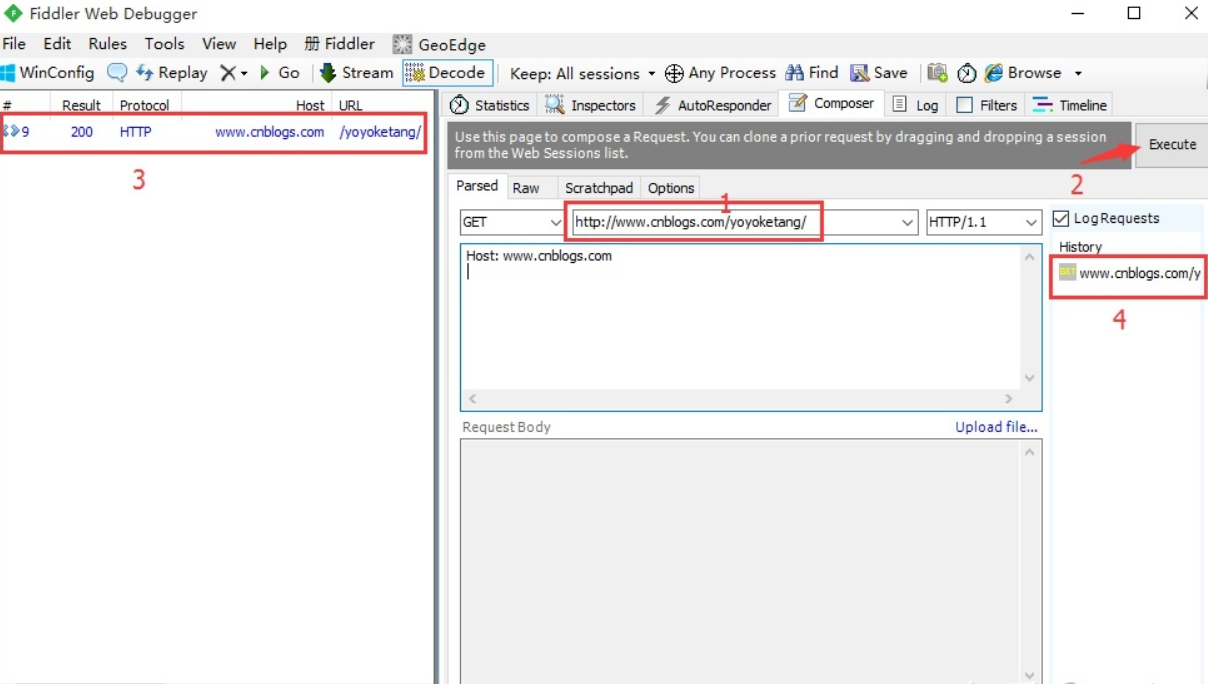The width and height of the screenshot is (1208, 684).
Task: Expand the Browse dropdown arrow
Action: click(x=1078, y=74)
